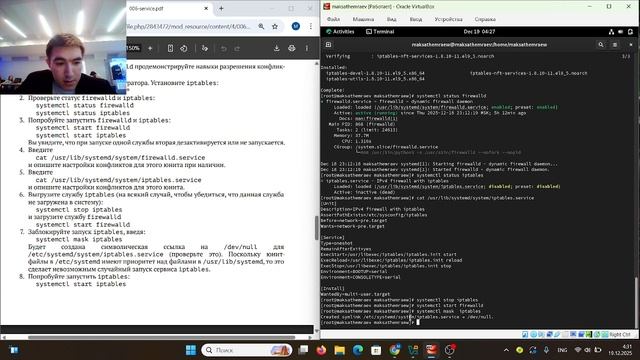The width and height of the screenshot is (640, 360).
Task: Click the PDF viewer horizontal scrollbar
Action: point(161,337)
